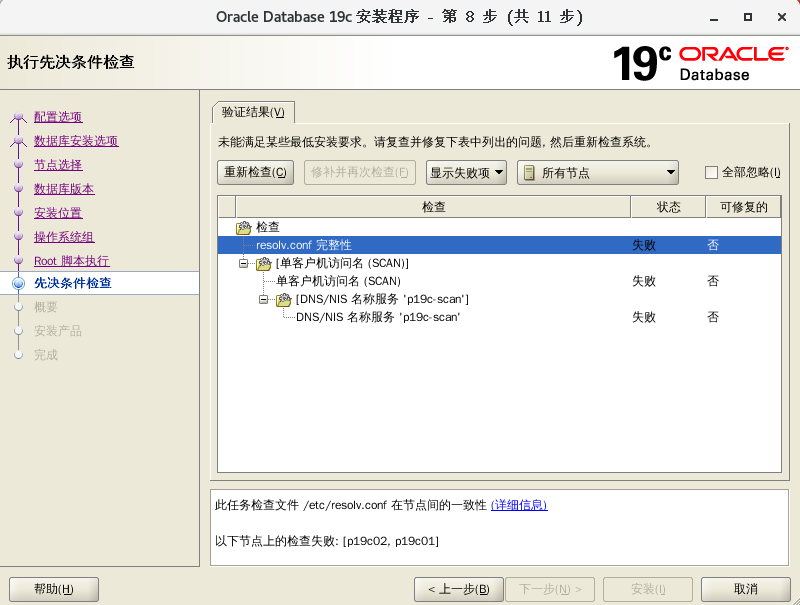Click the 修补并再次检查(F) button

(360, 172)
